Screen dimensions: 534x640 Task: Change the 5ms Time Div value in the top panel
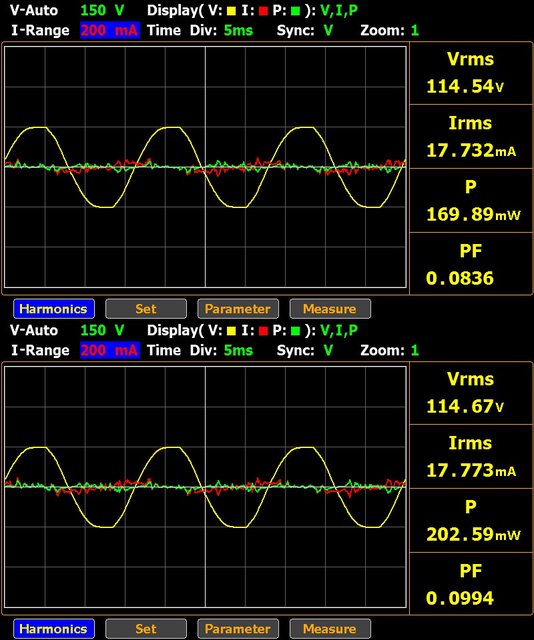238,31
